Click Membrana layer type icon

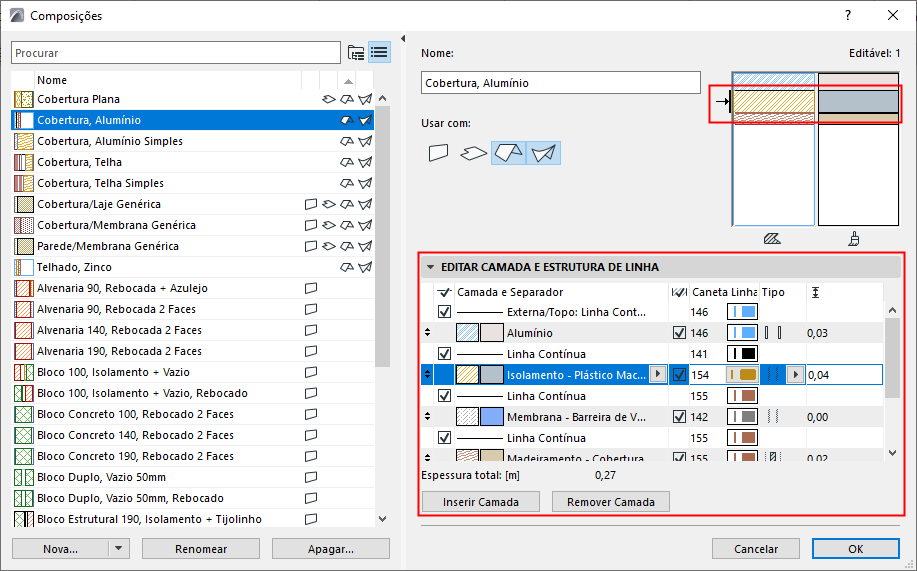[x=773, y=417]
